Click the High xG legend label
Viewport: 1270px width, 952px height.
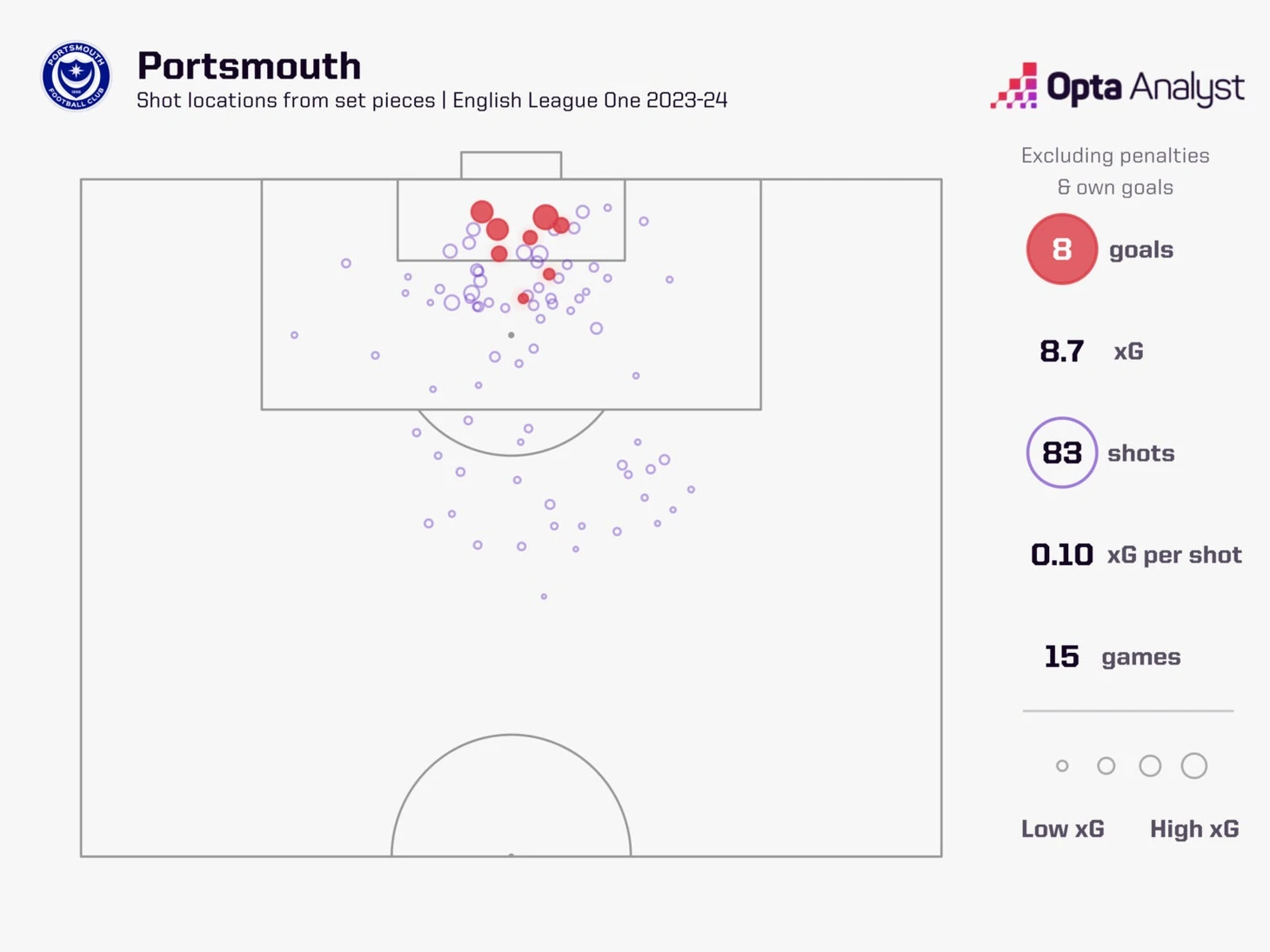1193,829
